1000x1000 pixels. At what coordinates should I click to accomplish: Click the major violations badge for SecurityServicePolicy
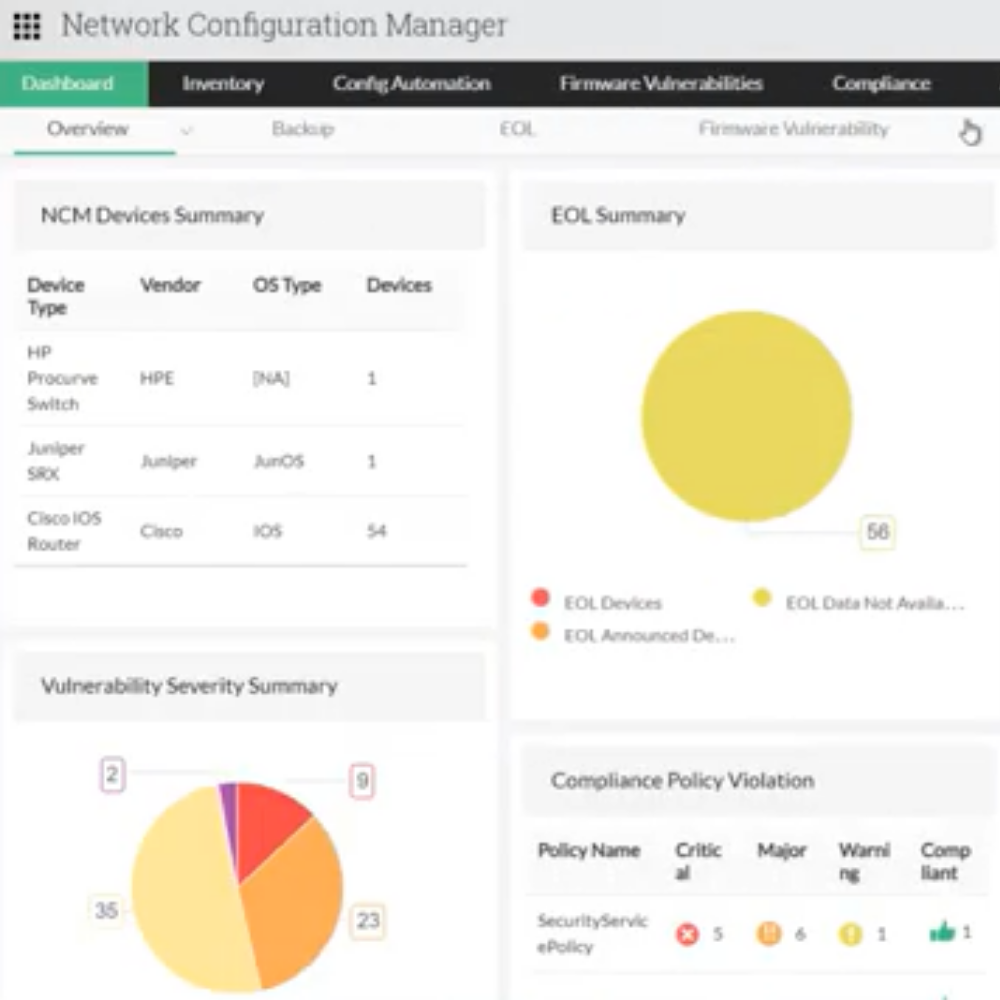coord(766,934)
